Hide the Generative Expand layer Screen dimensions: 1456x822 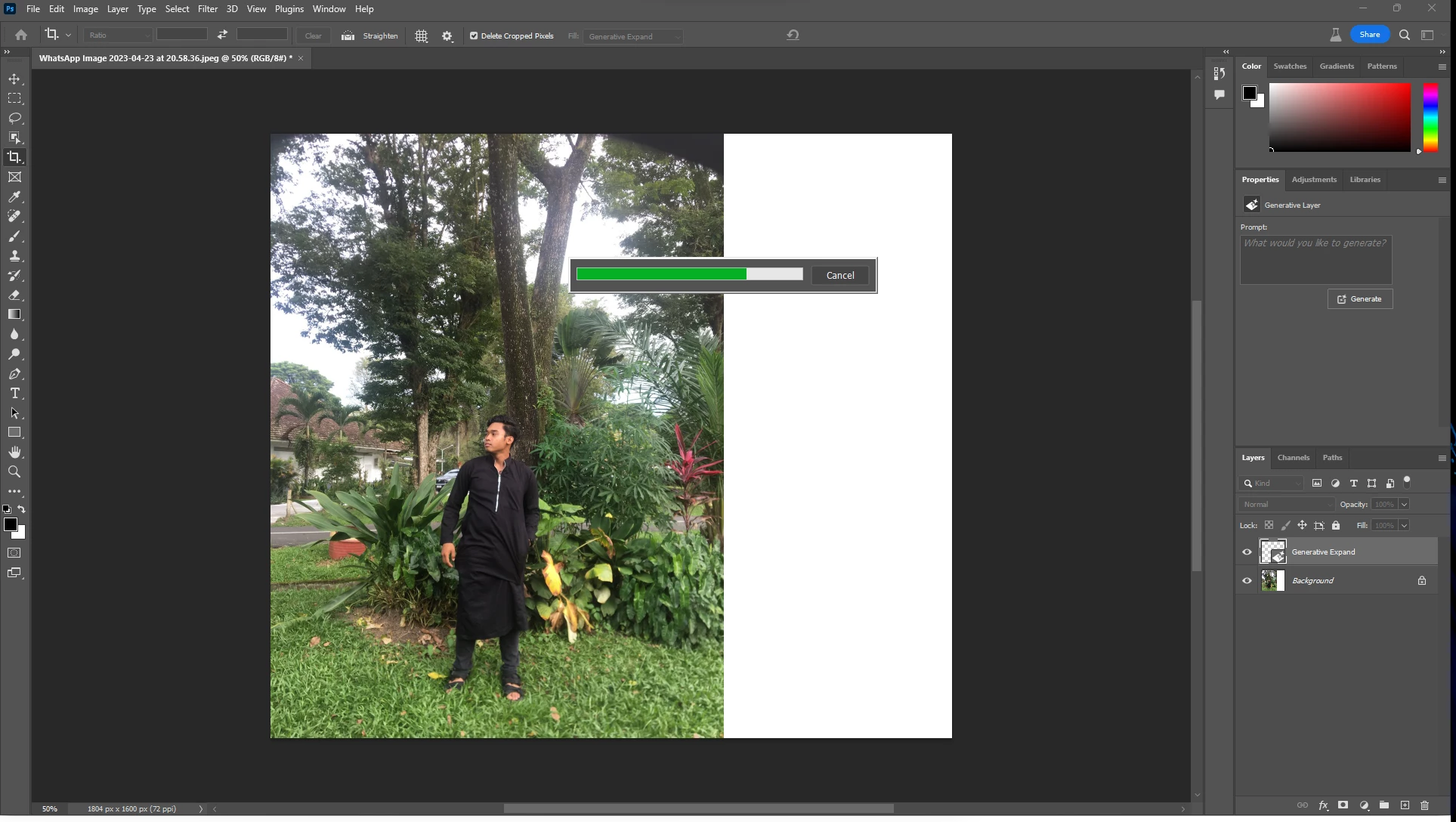pos(1247,552)
